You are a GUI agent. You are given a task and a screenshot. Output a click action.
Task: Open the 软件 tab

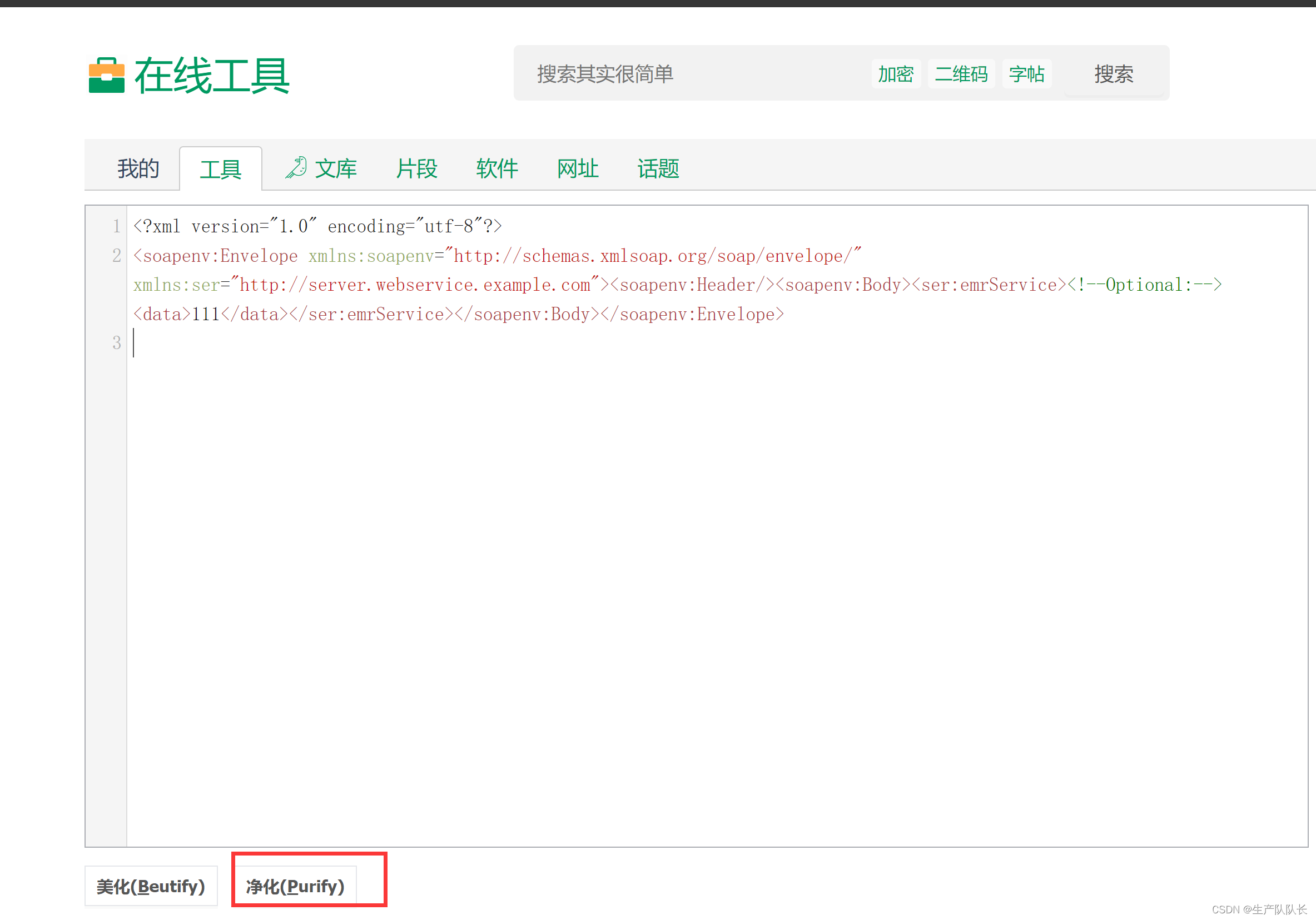497,168
